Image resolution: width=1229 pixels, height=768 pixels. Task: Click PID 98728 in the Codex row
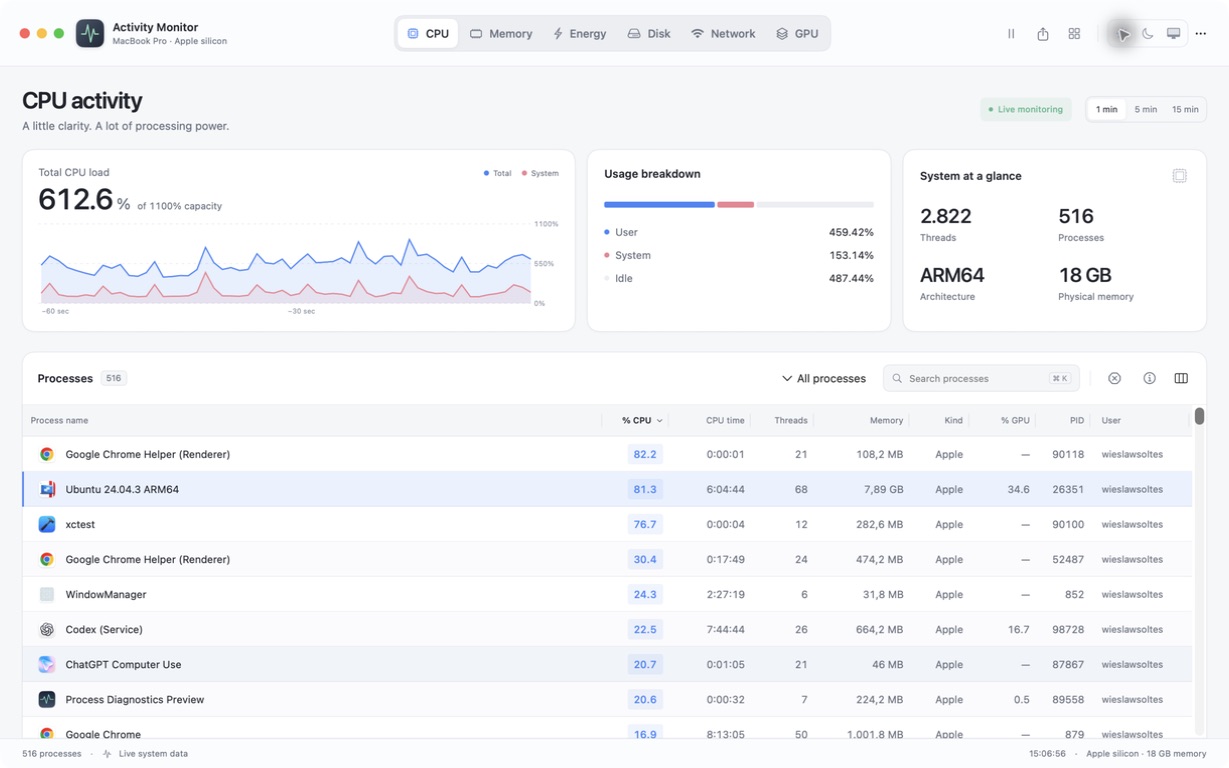1068,629
